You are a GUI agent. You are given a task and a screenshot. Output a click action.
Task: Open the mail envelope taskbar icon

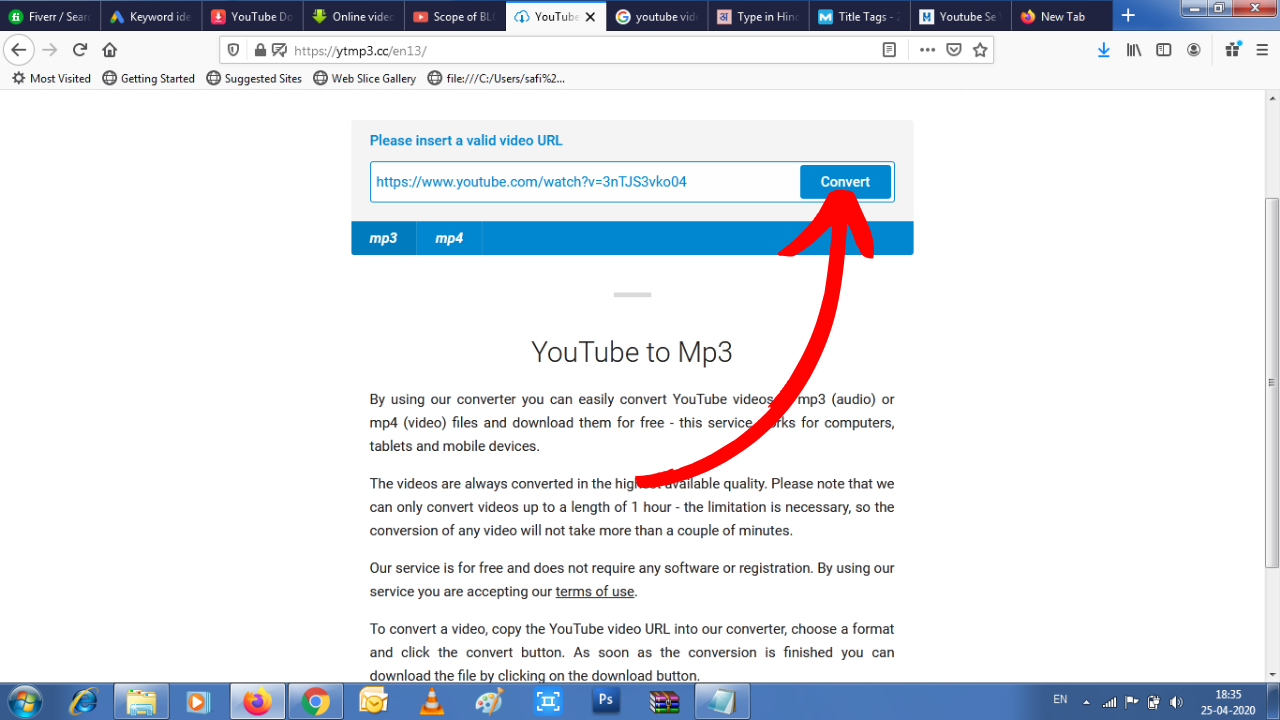[x=373, y=702]
